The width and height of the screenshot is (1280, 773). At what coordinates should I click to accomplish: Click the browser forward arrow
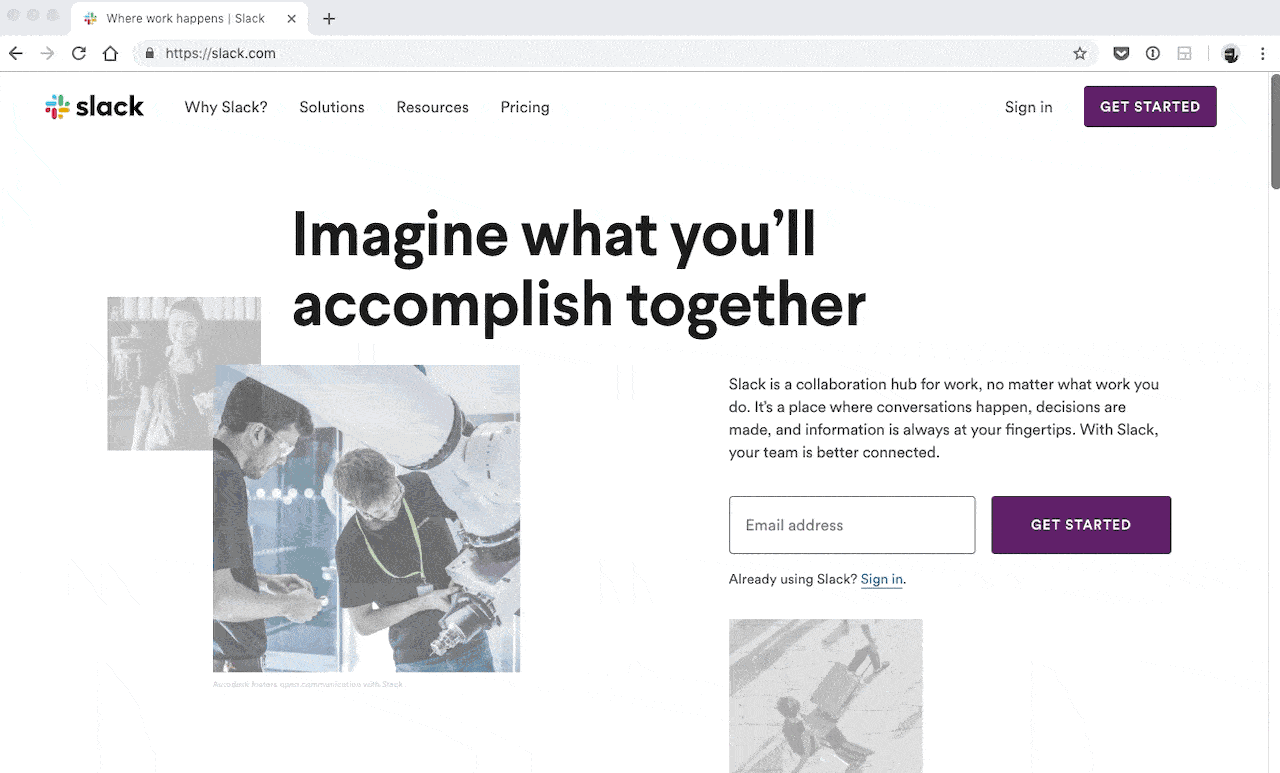coord(47,53)
